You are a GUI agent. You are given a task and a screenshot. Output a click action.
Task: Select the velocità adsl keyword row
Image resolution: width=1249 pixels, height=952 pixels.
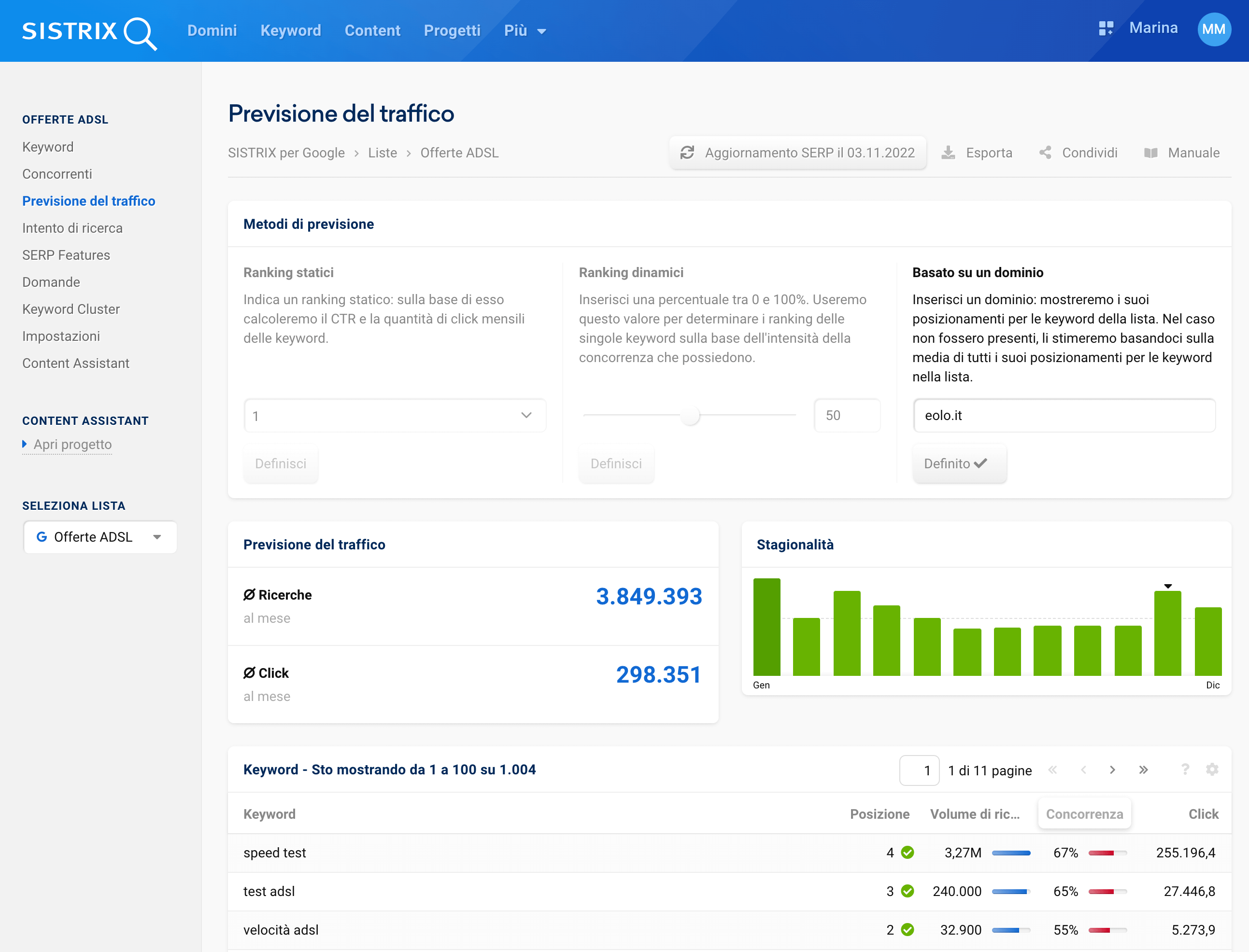click(x=729, y=929)
